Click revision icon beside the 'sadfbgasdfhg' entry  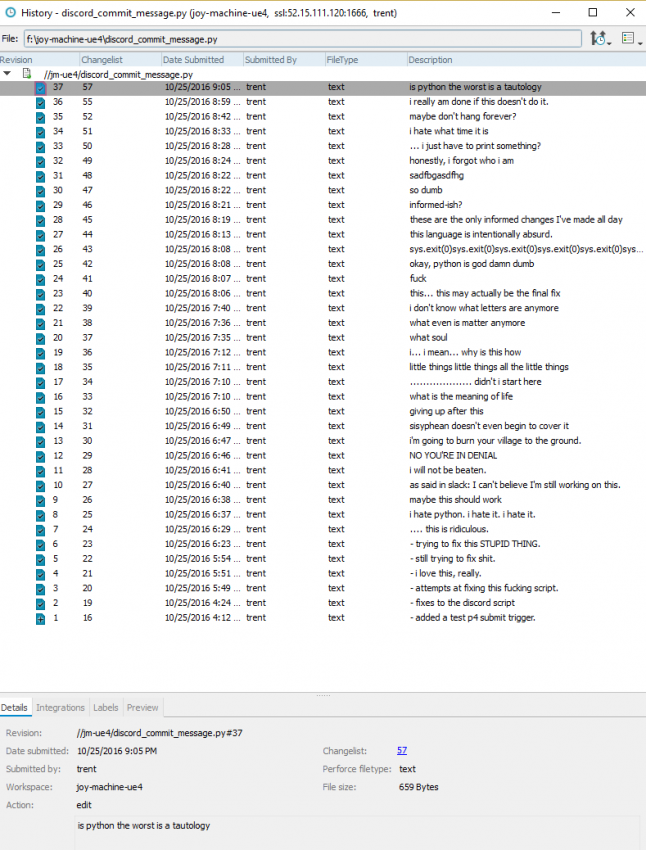tap(40, 176)
